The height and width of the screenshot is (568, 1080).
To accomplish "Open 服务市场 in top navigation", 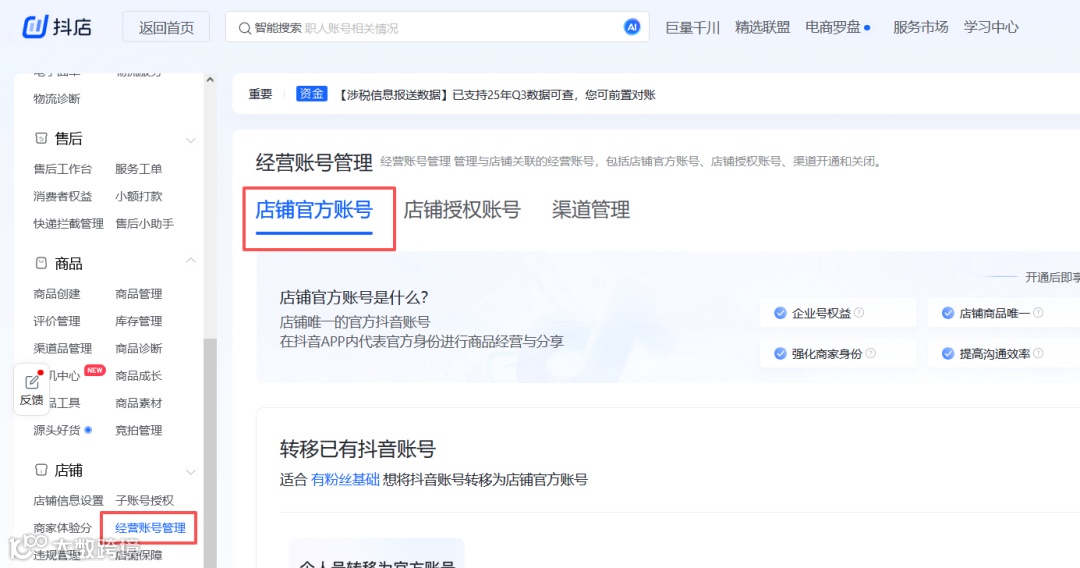I will coord(921,28).
